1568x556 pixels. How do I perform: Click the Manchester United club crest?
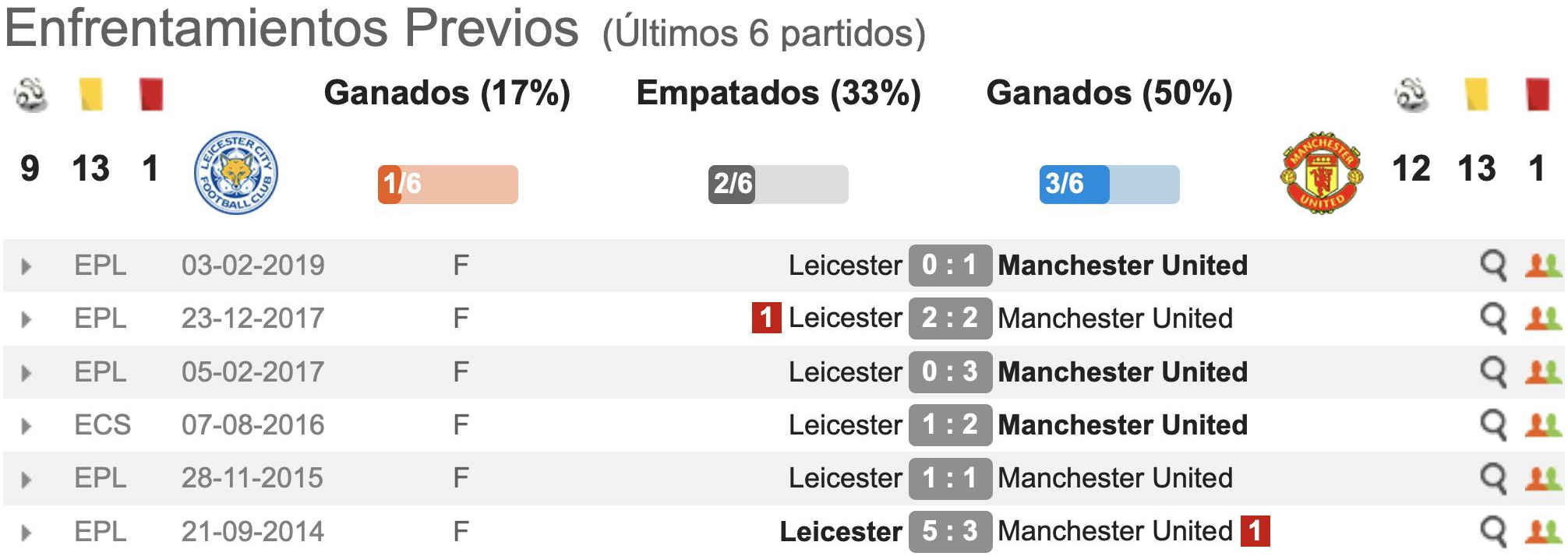pyautogui.click(x=1322, y=172)
